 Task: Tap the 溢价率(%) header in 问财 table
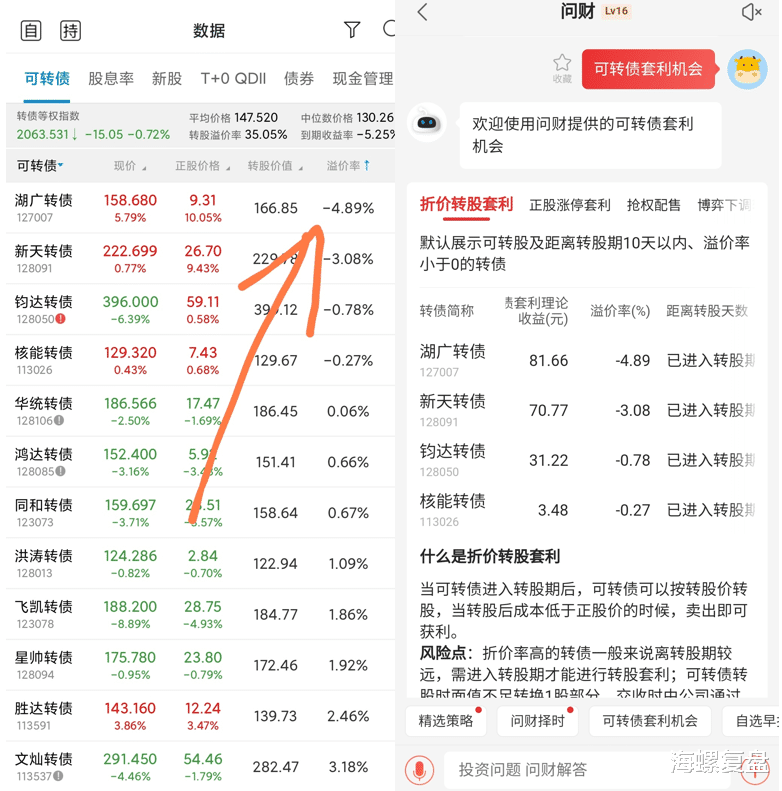[x=620, y=311]
